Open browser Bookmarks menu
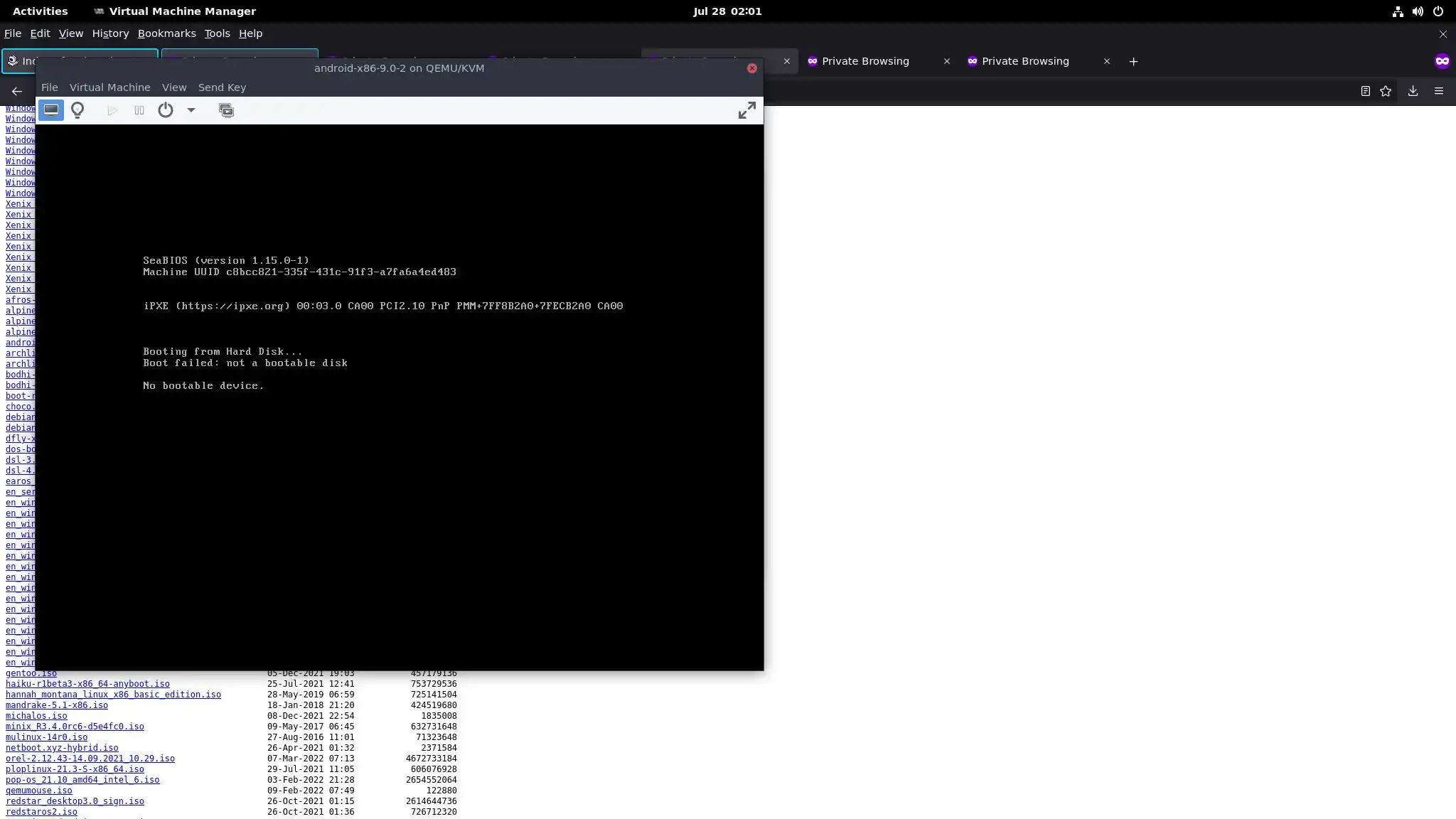 pyautogui.click(x=166, y=33)
